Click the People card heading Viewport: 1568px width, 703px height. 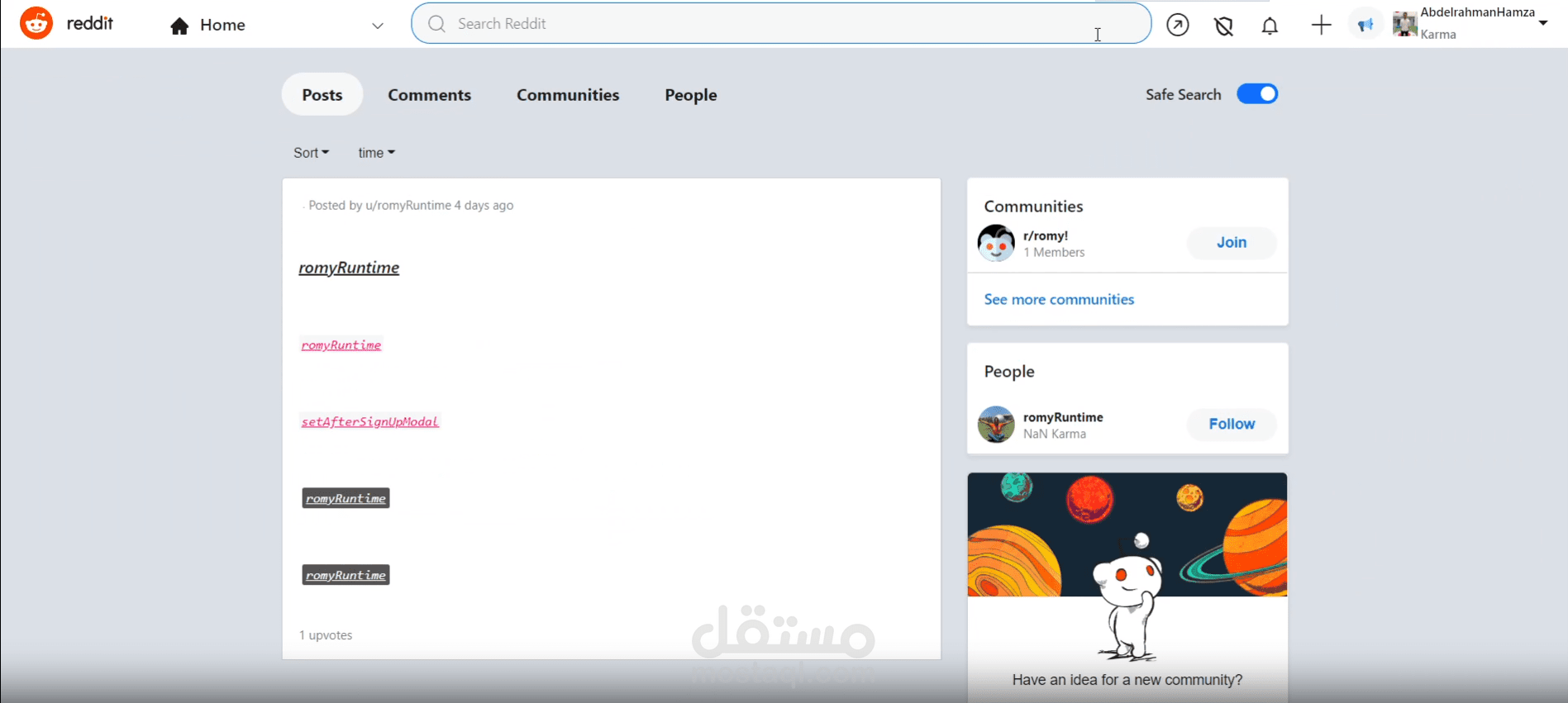(1009, 372)
